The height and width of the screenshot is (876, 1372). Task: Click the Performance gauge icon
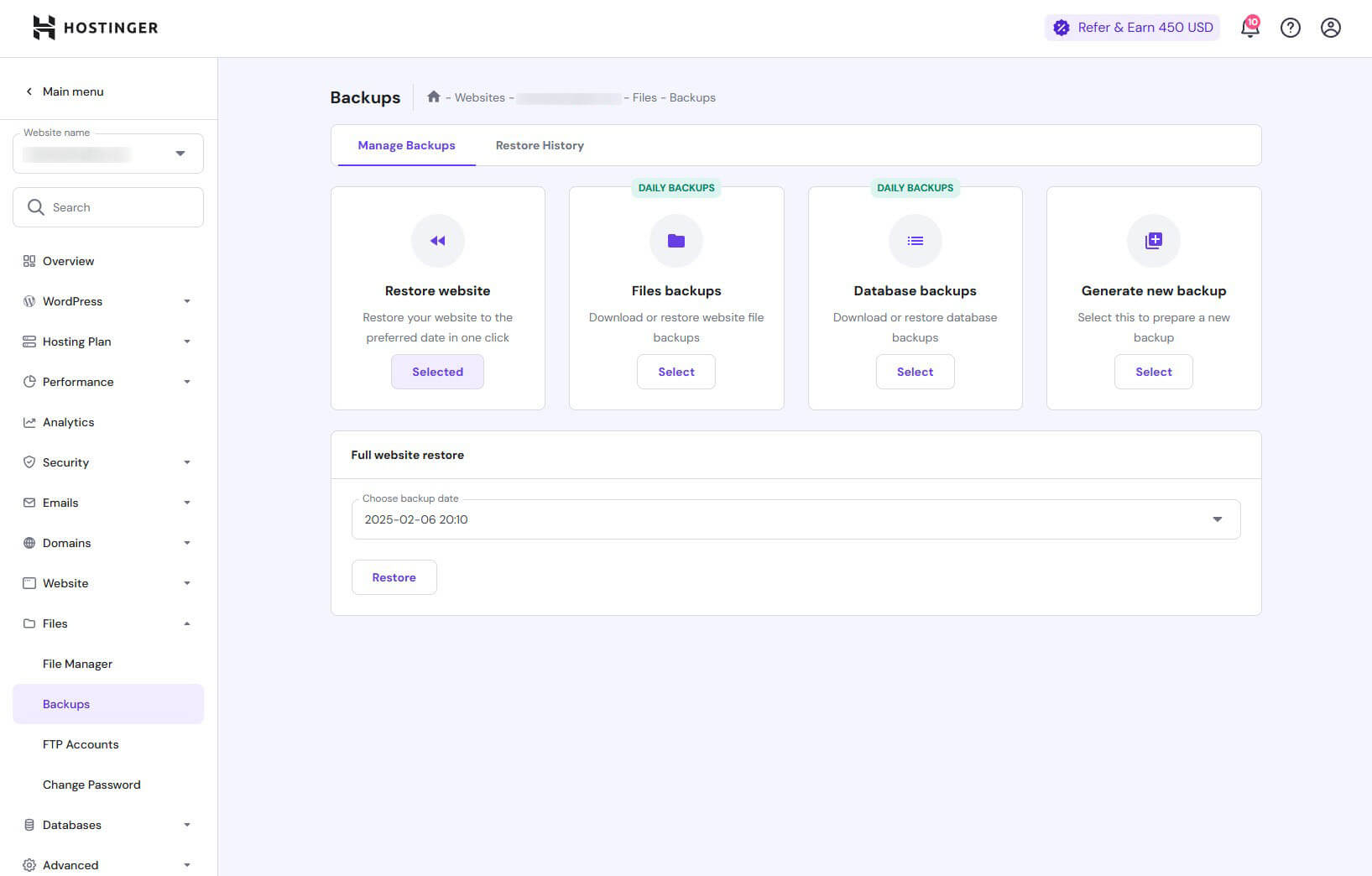[29, 382]
